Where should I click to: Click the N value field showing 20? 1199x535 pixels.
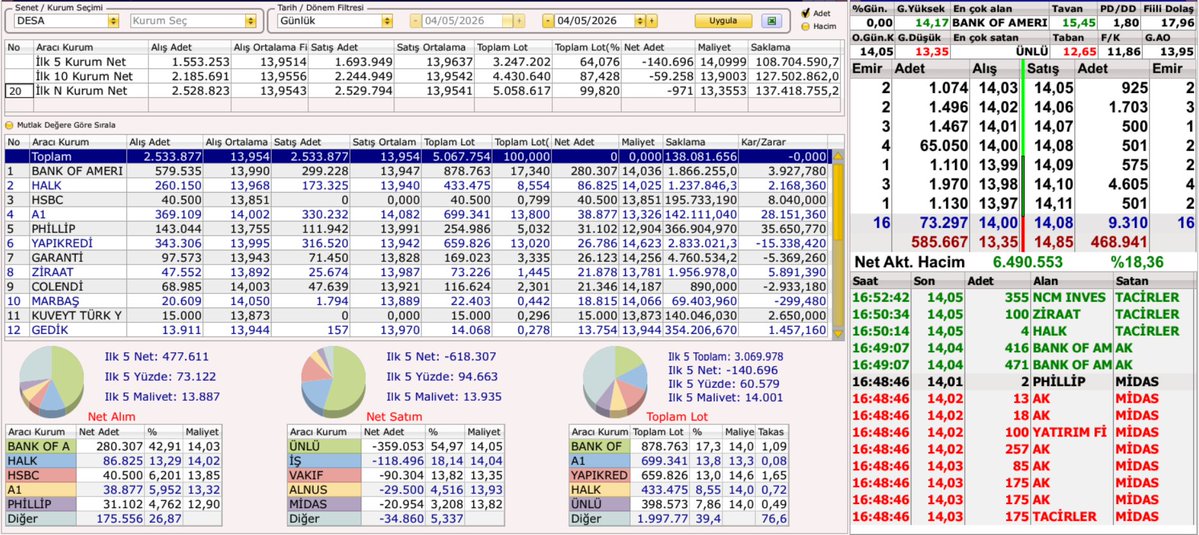(x=19, y=91)
